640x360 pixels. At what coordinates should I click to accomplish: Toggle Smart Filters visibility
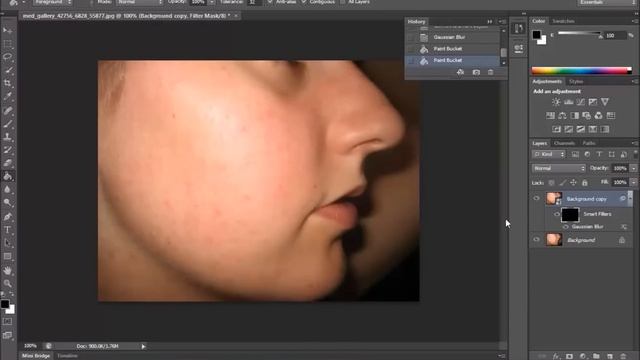coord(557,214)
